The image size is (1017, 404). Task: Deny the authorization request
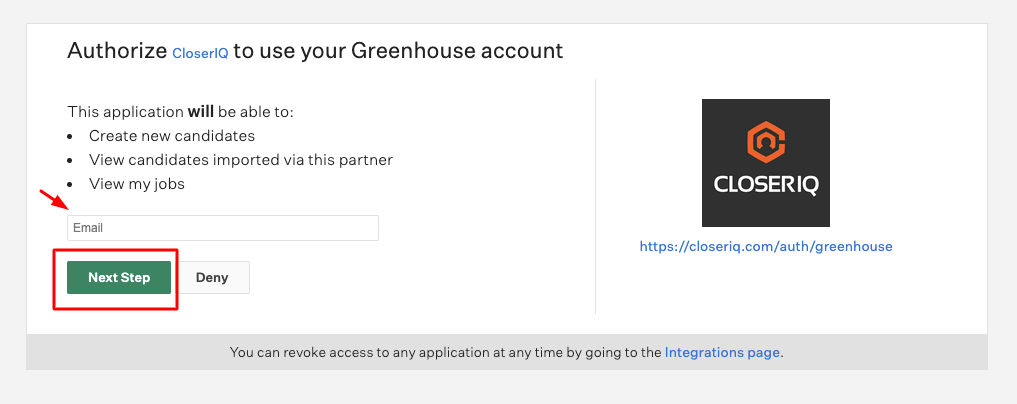pyautogui.click(x=212, y=278)
